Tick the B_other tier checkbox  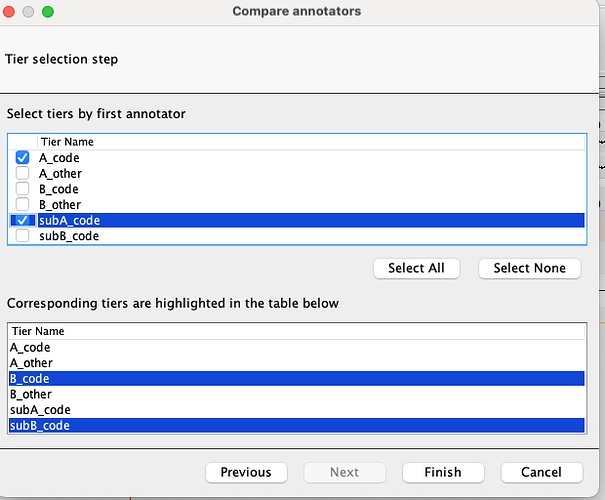(23, 205)
